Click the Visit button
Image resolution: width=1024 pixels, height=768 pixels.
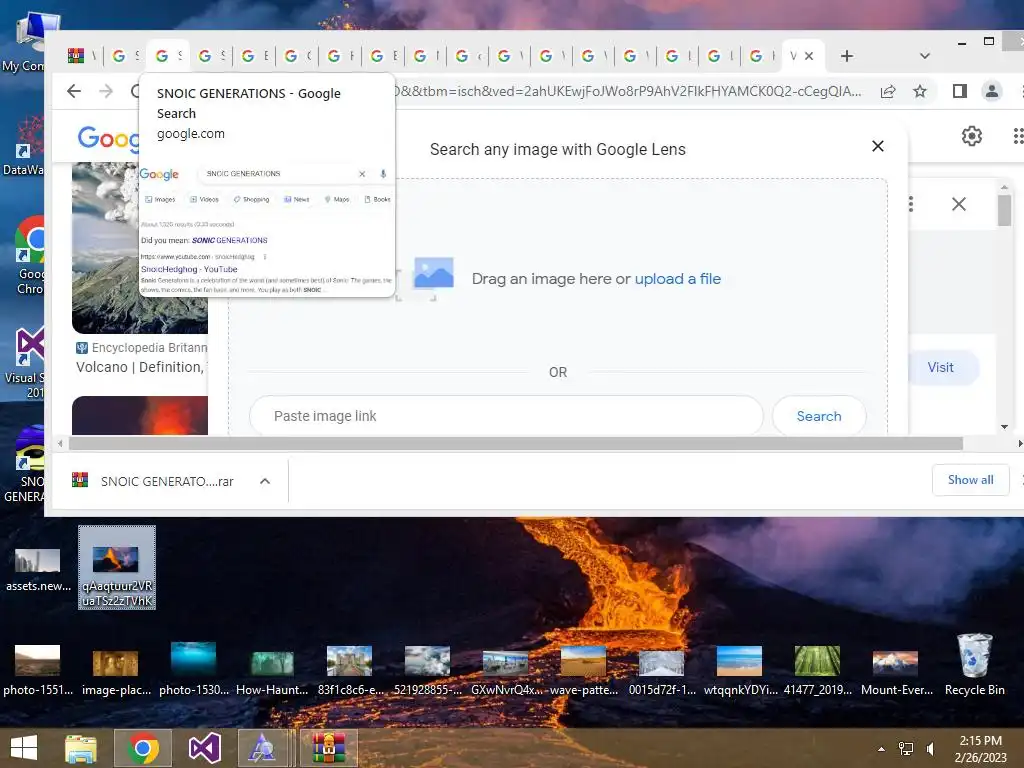[x=940, y=367]
